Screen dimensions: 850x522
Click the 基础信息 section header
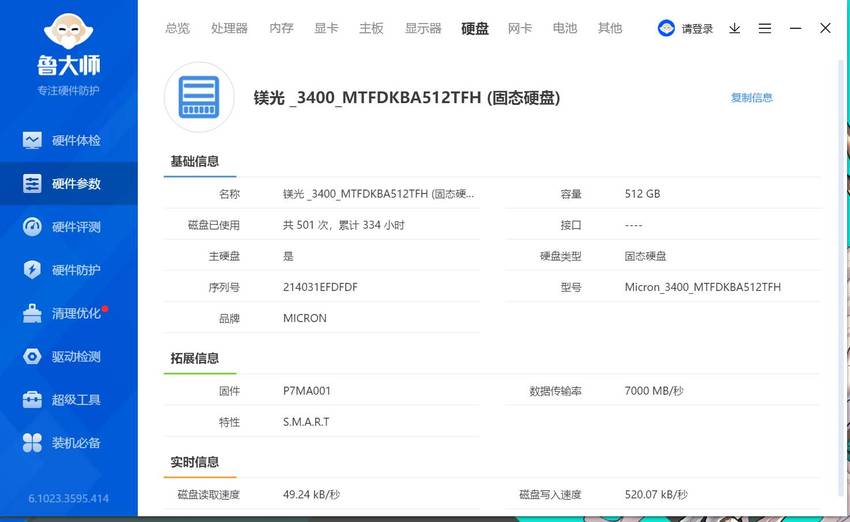195,161
